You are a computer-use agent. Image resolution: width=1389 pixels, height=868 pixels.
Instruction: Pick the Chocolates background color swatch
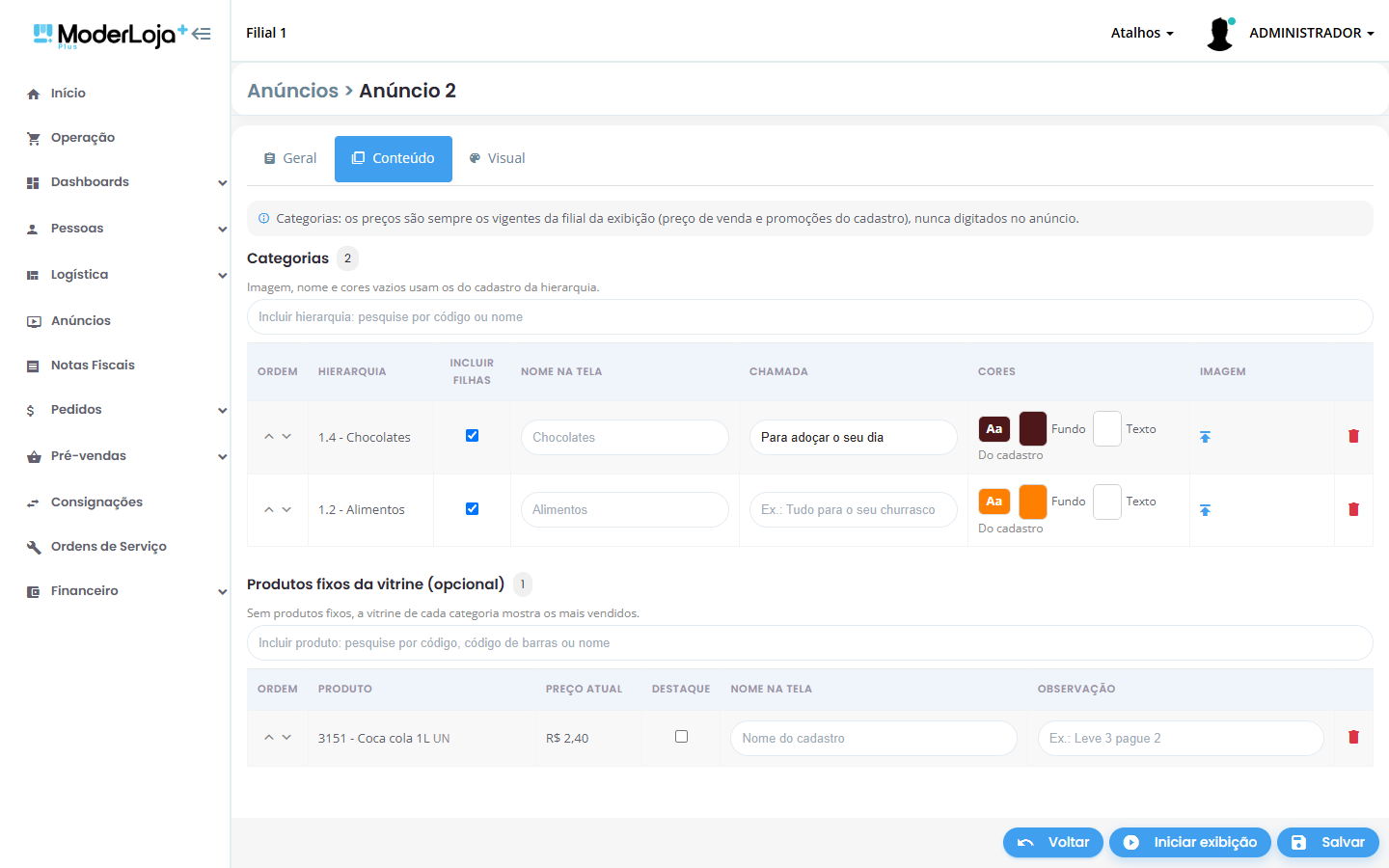(x=1033, y=428)
